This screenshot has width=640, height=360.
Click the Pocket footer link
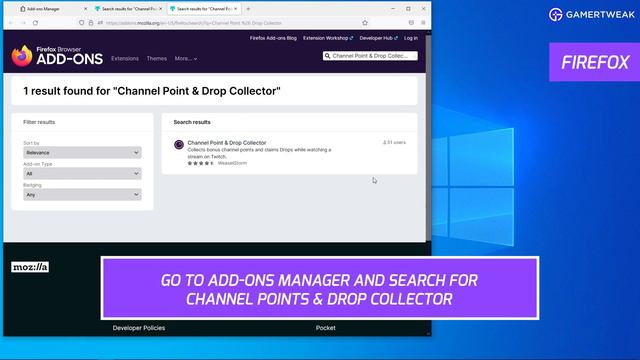pyautogui.click(x=326, y=328)
